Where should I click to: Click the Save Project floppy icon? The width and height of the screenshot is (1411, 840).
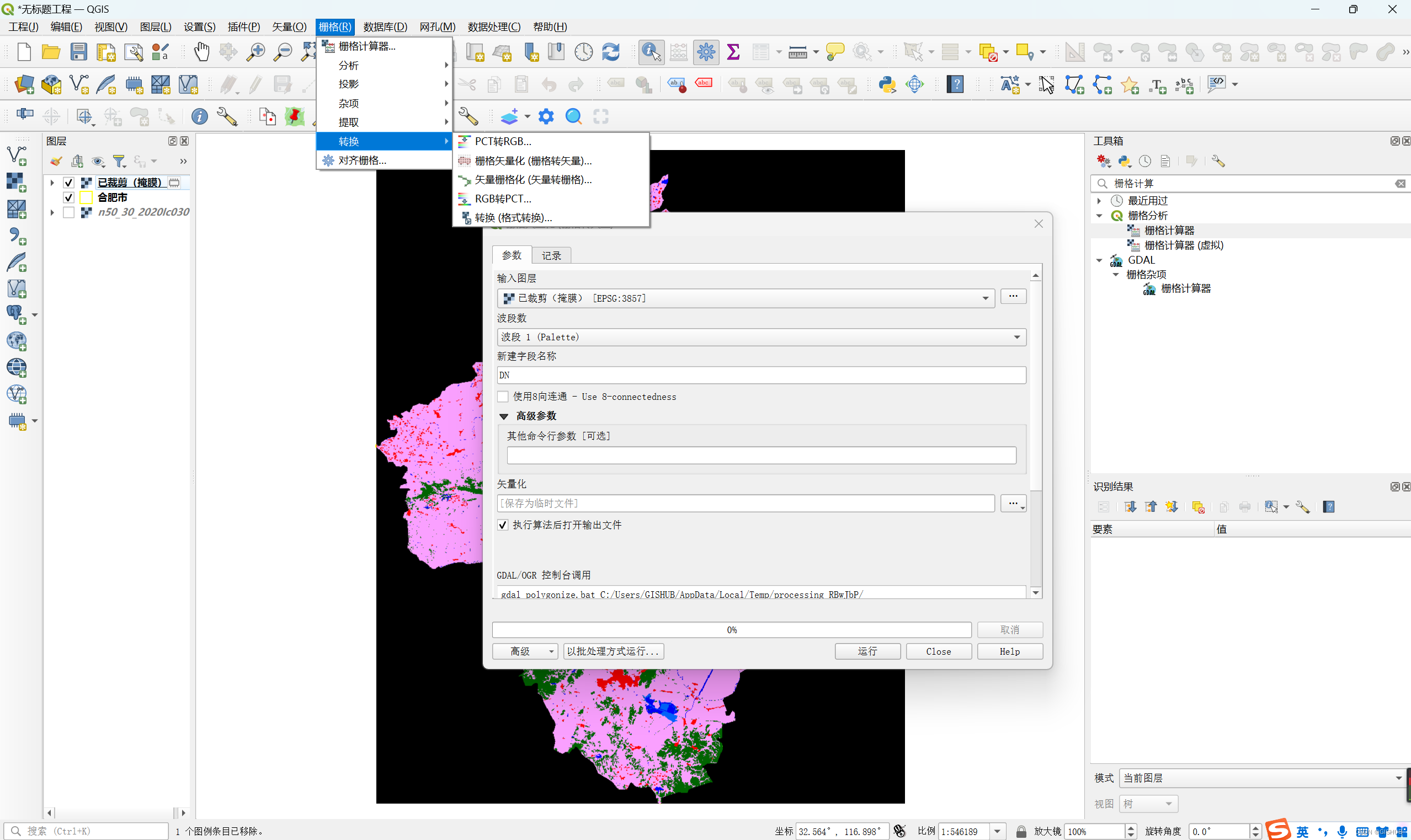click(x=78, y=52)
